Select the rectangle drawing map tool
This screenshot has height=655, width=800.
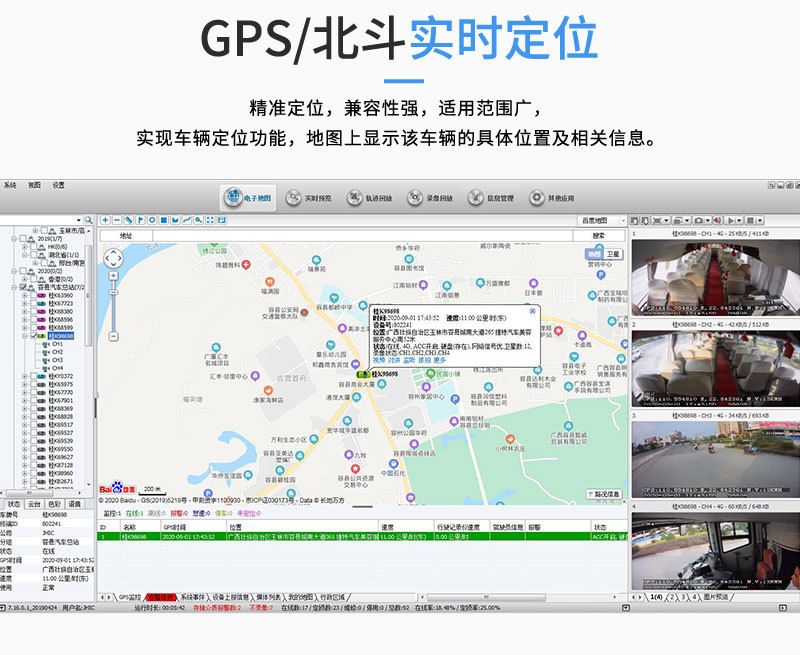164,220
